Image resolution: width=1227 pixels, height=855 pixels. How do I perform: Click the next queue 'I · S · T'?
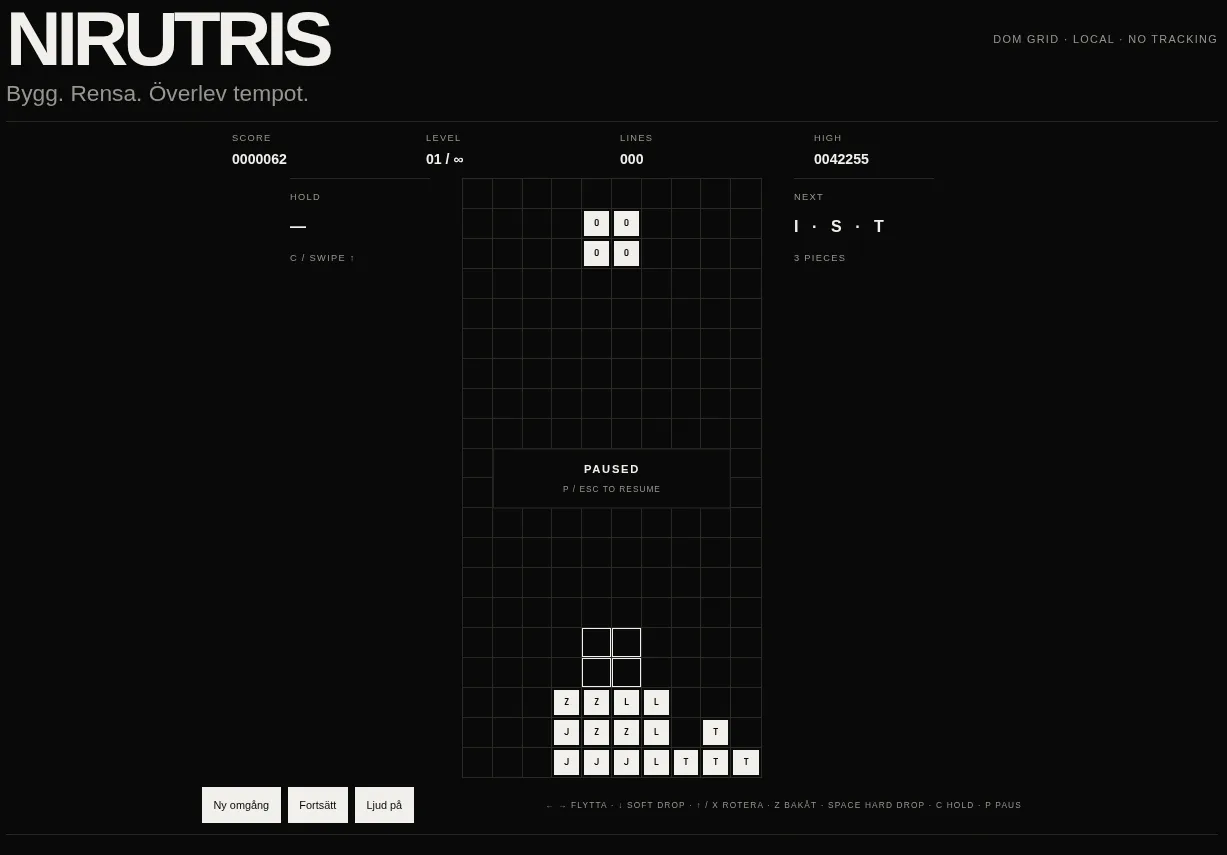point(839,226)
